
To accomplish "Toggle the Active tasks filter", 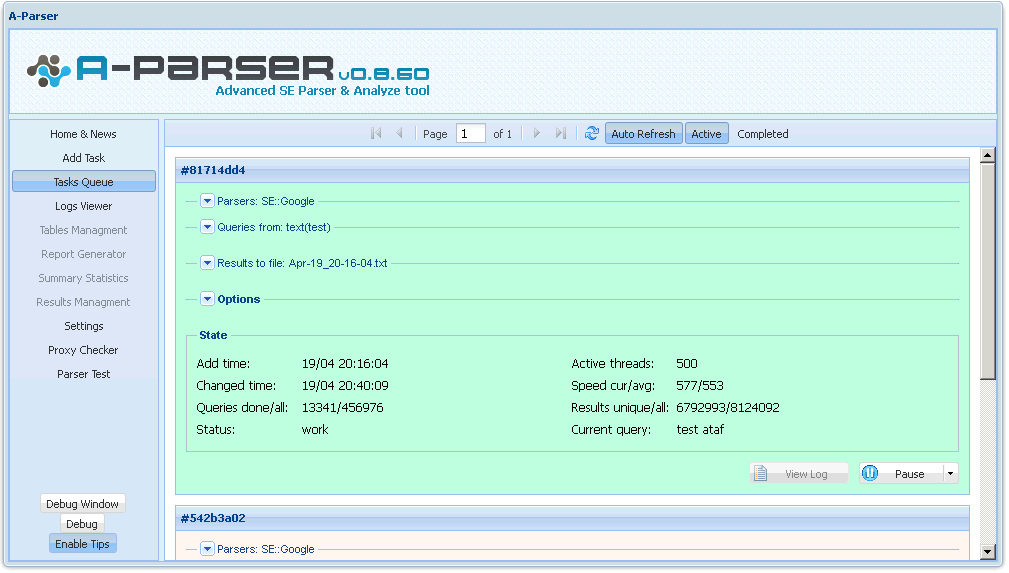I will tap(707, 133).
